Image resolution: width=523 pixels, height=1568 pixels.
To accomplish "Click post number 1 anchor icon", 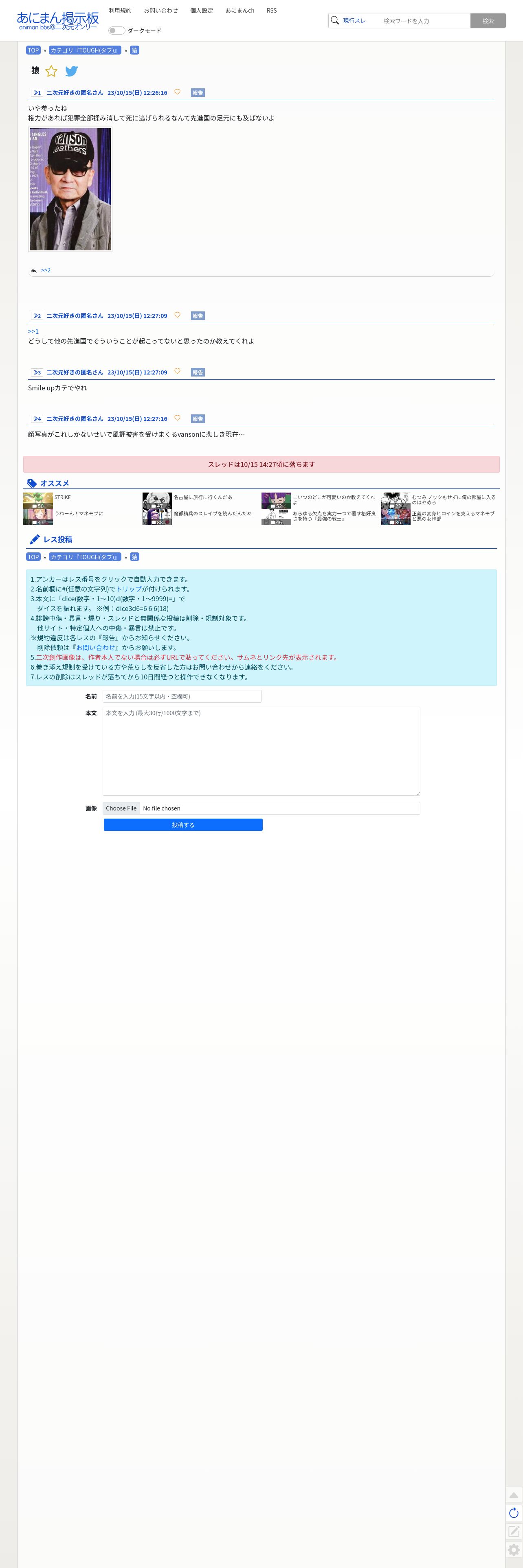I will [x=37, y=93].
